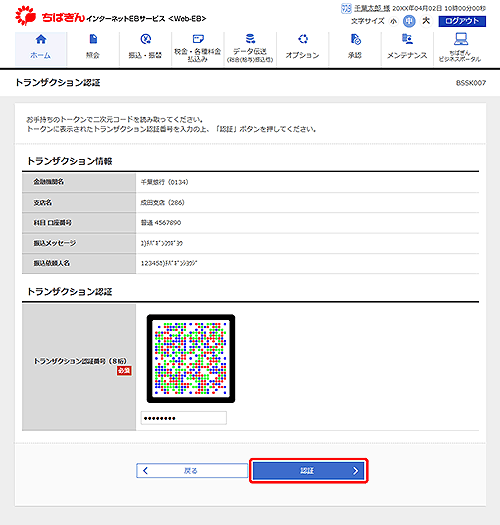Click the Chibagin red logo
The image size is (500, 525).
pyautogui.click(x=26, y=16)
